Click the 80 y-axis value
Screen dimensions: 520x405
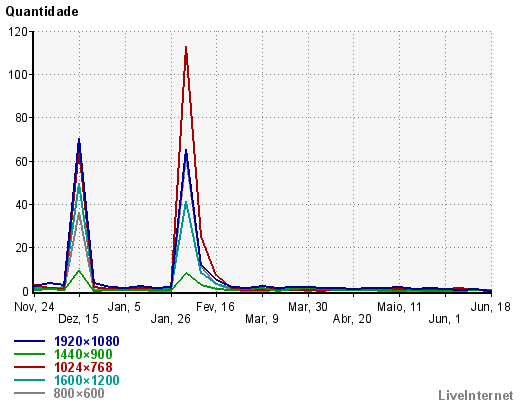pos(22,118)
